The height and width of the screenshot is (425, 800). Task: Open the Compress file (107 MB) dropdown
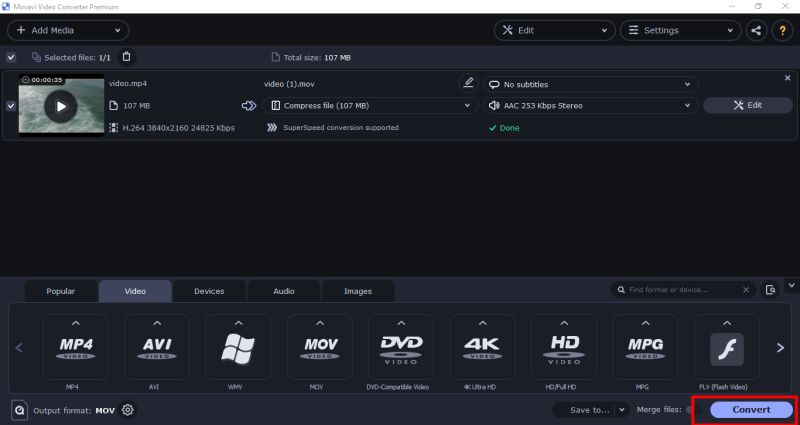[370, 106]
